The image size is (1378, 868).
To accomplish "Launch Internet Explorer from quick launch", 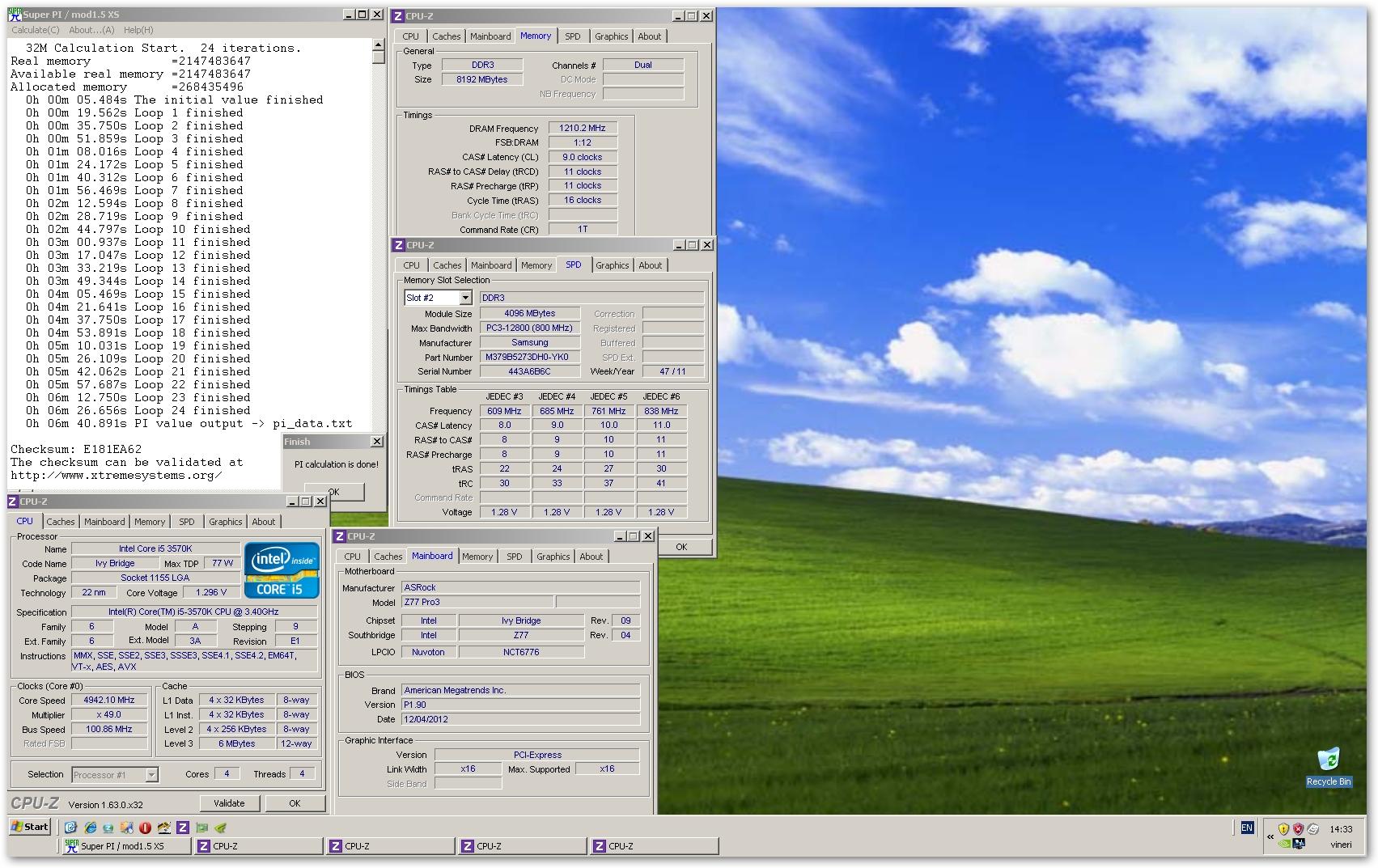I will pyautogui.click(x=90, y=828).
